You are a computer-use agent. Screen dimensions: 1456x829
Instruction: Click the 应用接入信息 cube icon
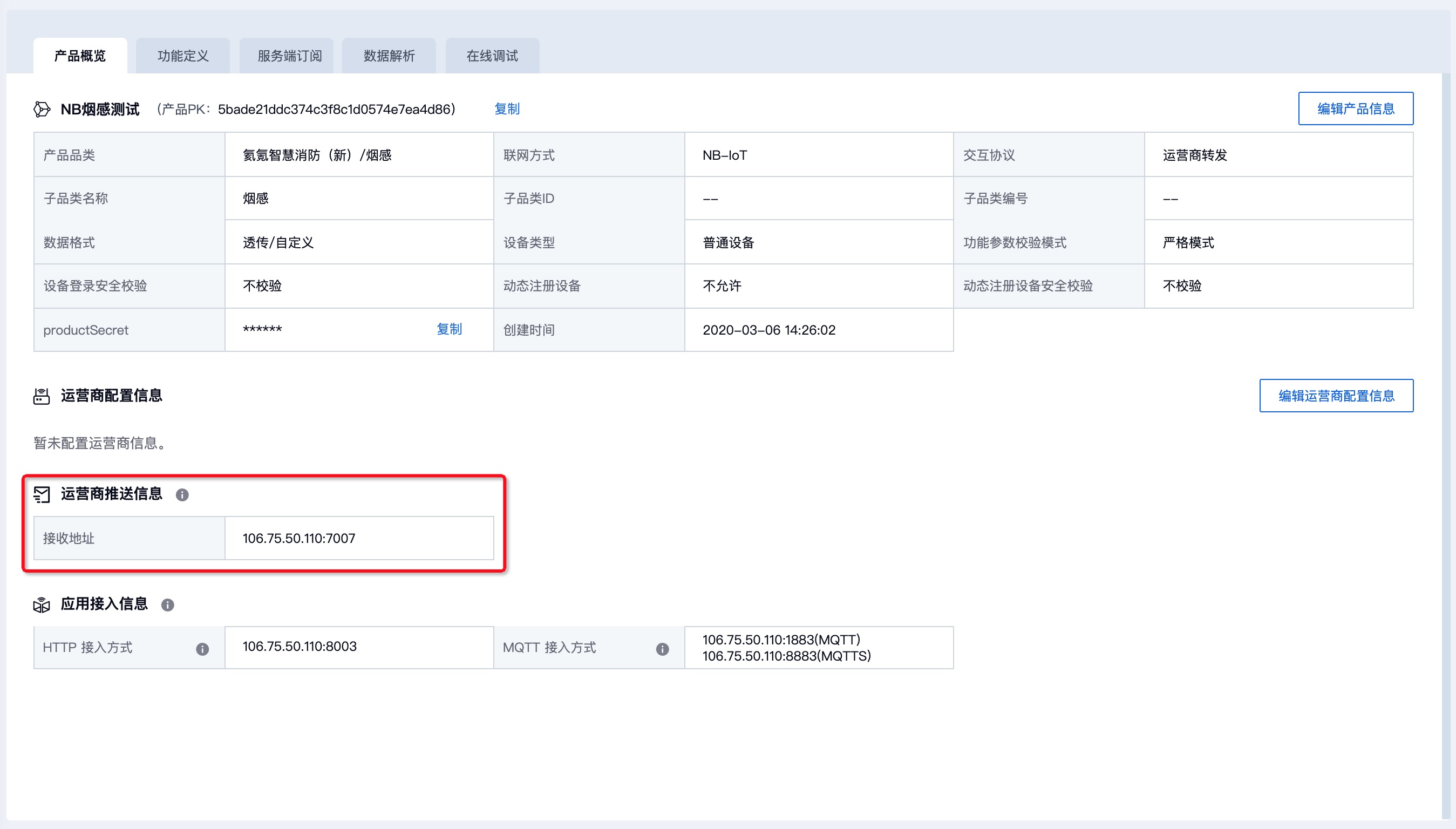click(x=42, y=604)
